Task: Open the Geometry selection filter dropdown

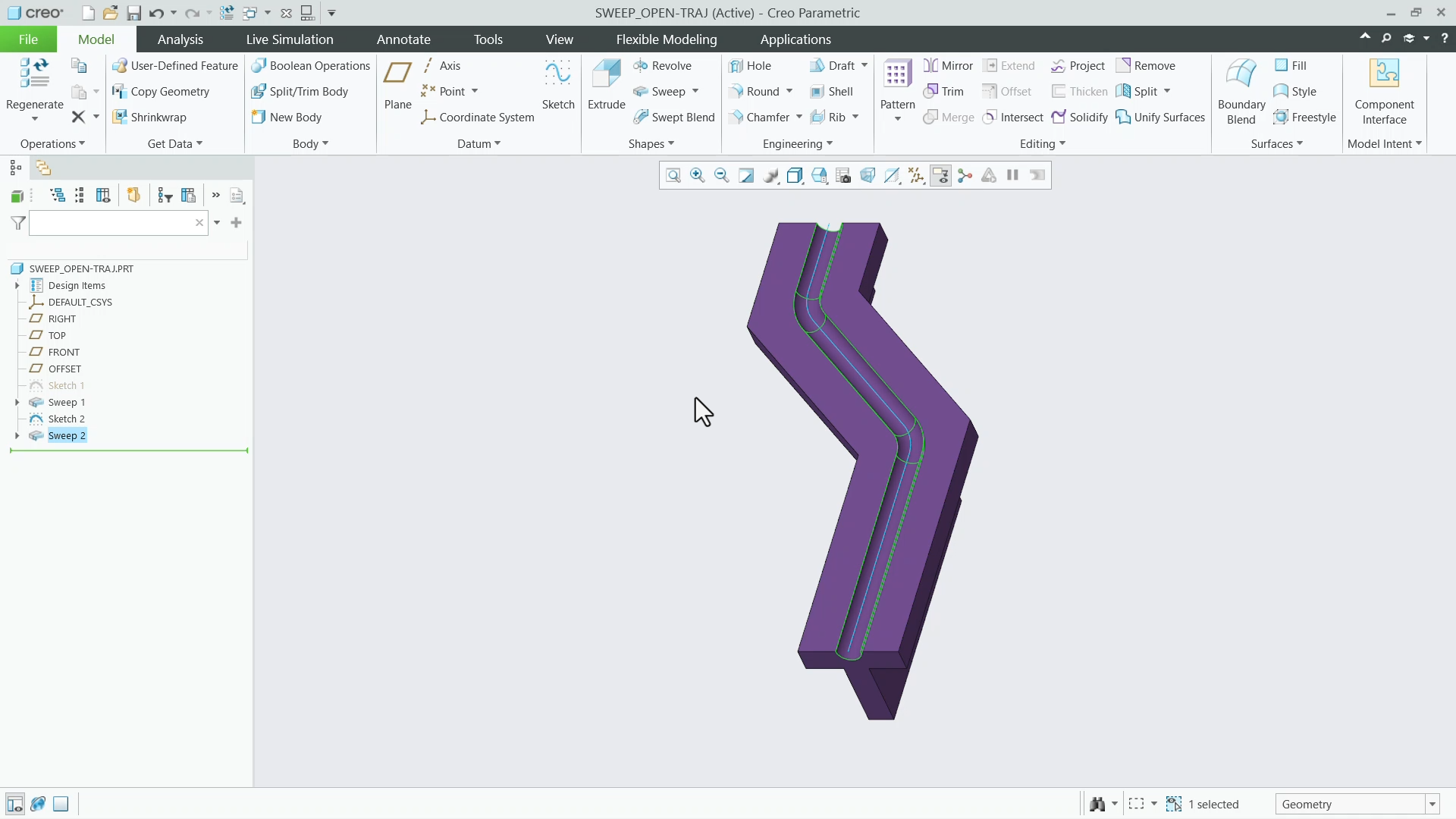Action: [x=1432, y=805]
